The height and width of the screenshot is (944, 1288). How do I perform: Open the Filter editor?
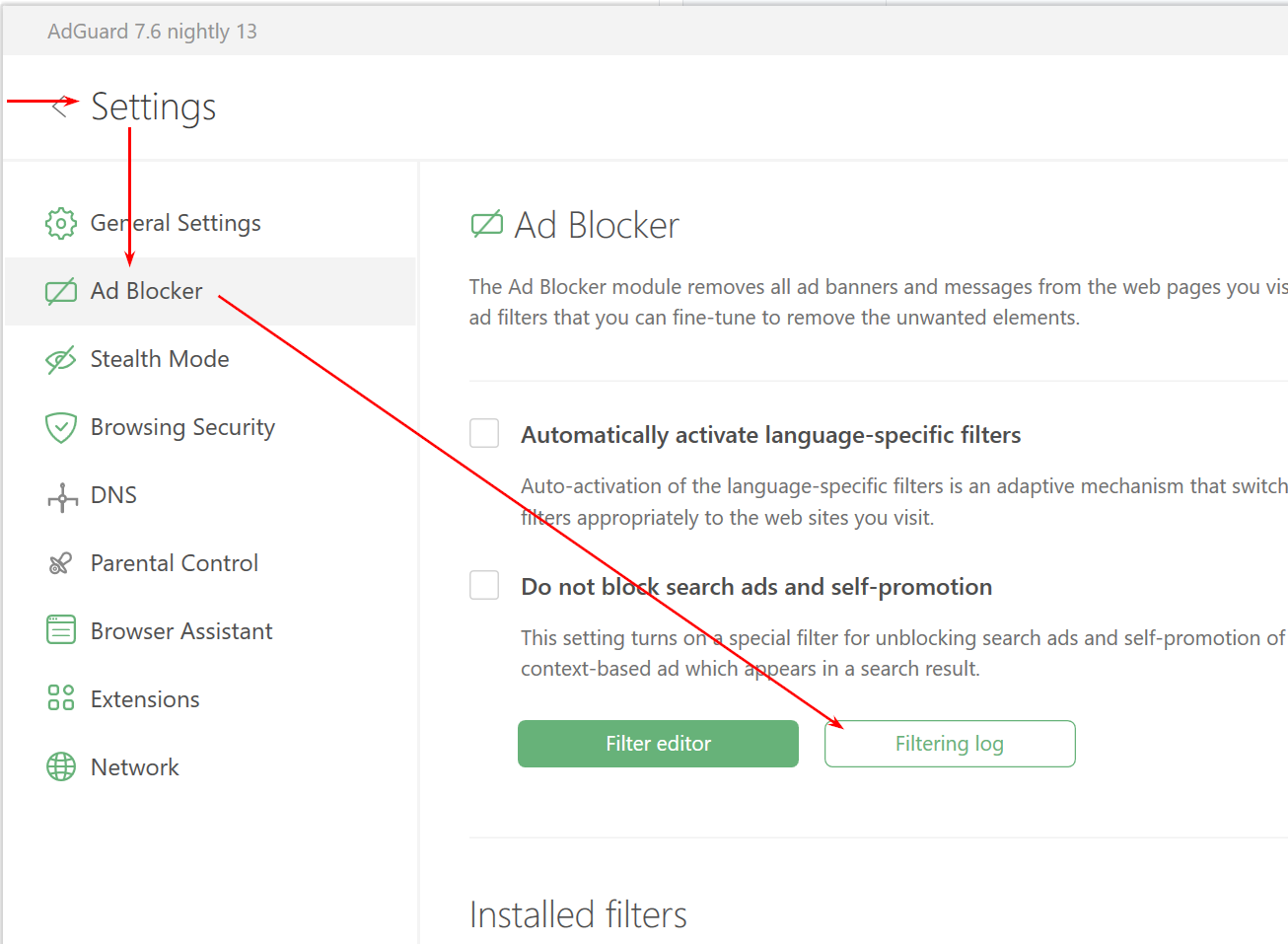658,744
